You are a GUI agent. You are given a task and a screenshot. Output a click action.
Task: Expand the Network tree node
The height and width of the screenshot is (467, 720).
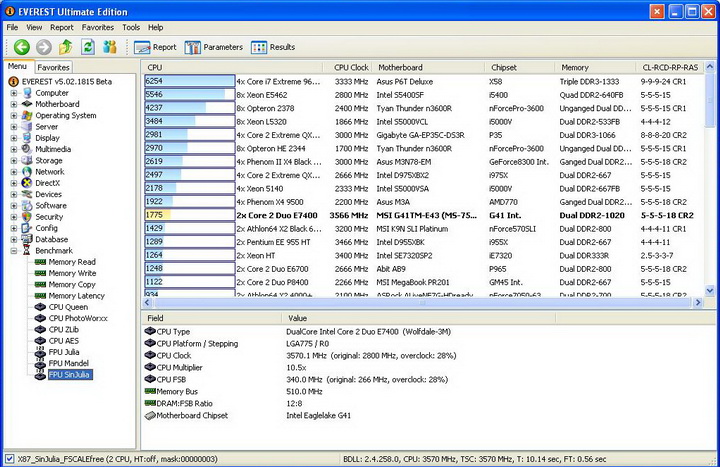pos(14,172)
